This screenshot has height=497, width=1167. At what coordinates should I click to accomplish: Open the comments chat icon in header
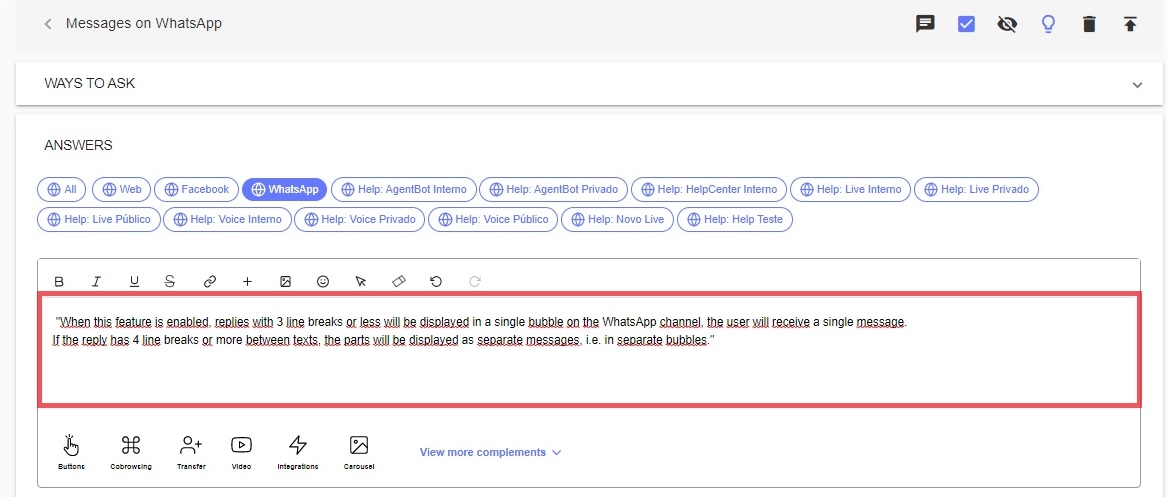[x=924, y=25]
